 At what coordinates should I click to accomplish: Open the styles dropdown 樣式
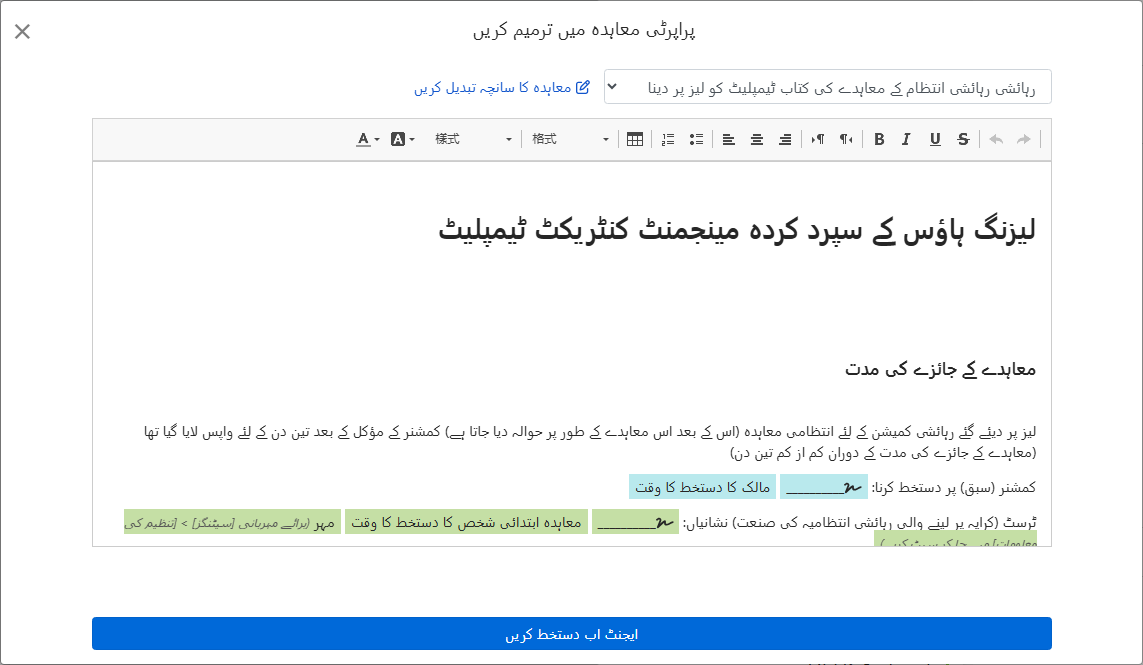(x=473, y=139)
